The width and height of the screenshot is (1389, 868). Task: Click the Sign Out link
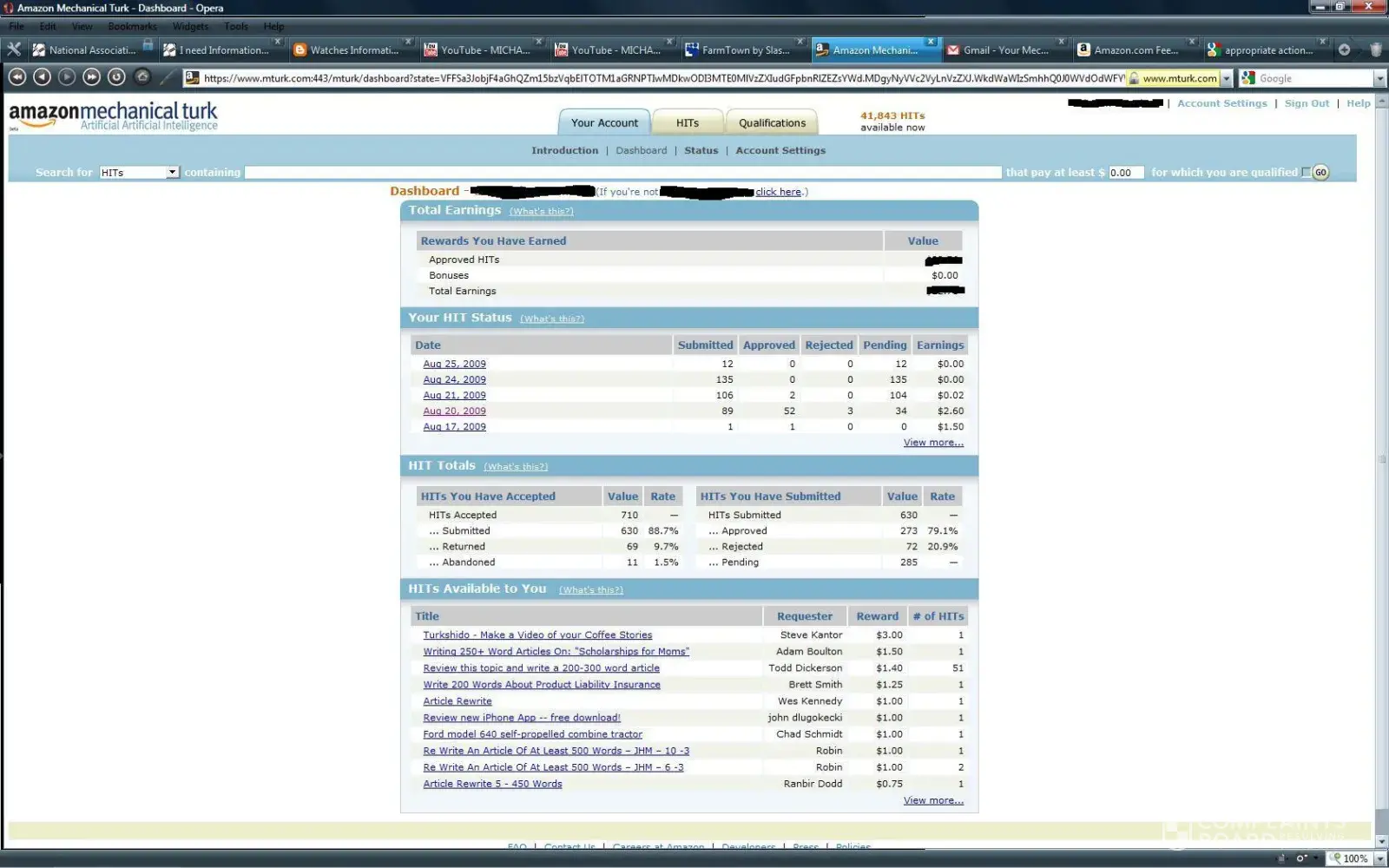pyautogui.click(x=1307, y=103)
